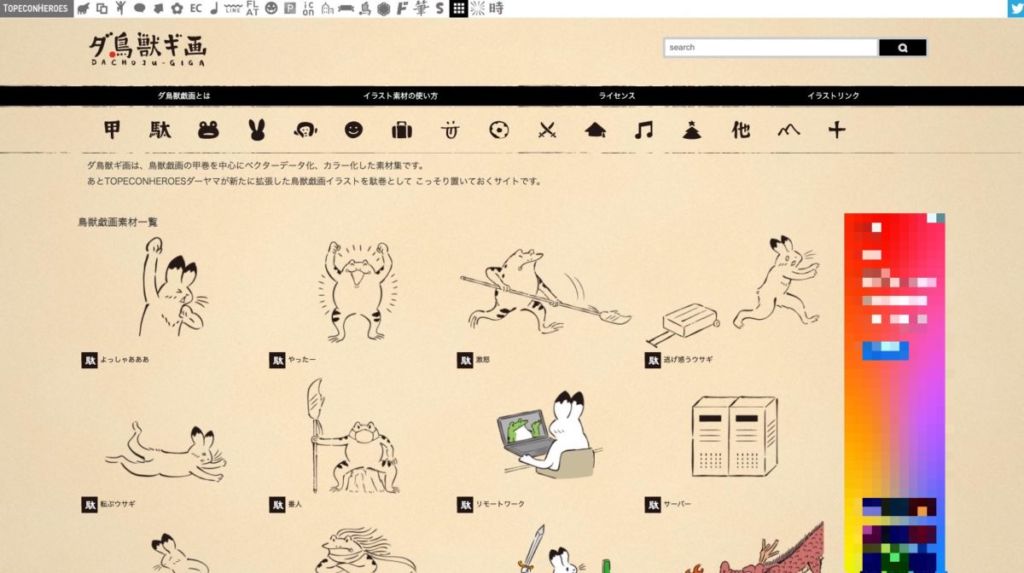
Task: Select the smiley face category icon
Action: point(353,130)
